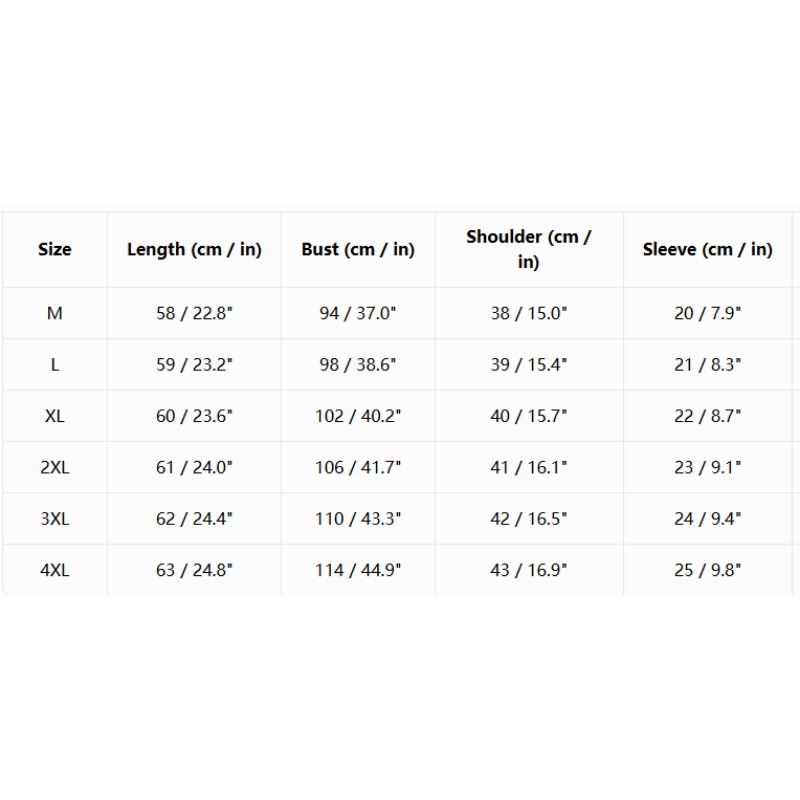Screen dimensions: 800x800
Task: Click the 63 / 24.8" length cell
Action: coord(194,570)
